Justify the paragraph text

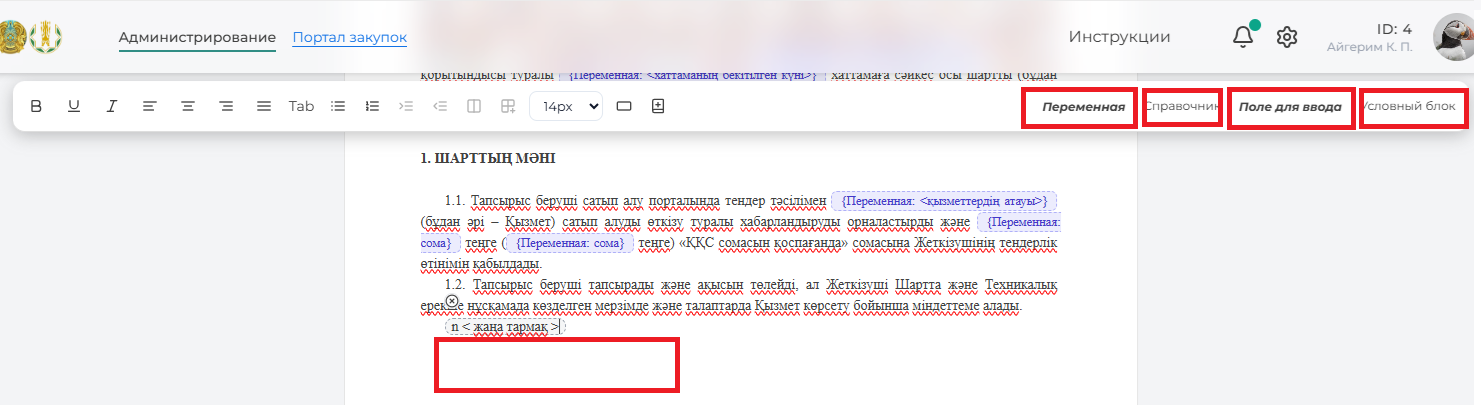pyautogui.click(x=263, y=106)
